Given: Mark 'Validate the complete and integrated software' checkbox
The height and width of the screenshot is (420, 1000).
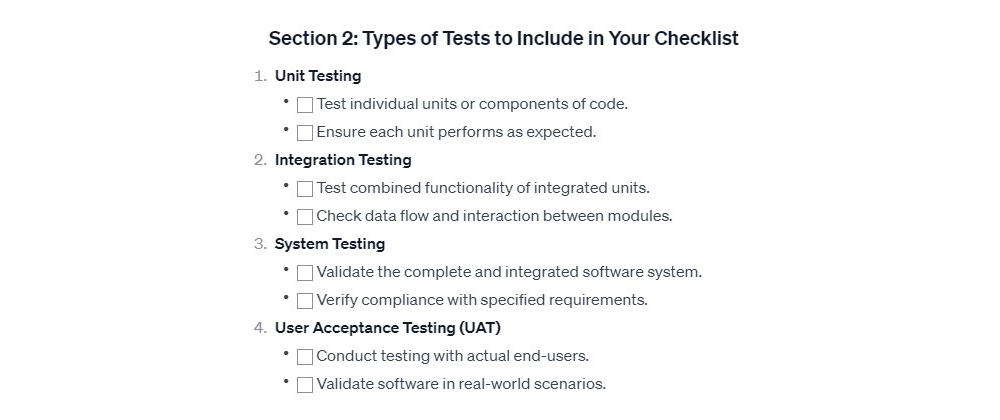Looking at the screenshot, I should (x=305, y=273).
